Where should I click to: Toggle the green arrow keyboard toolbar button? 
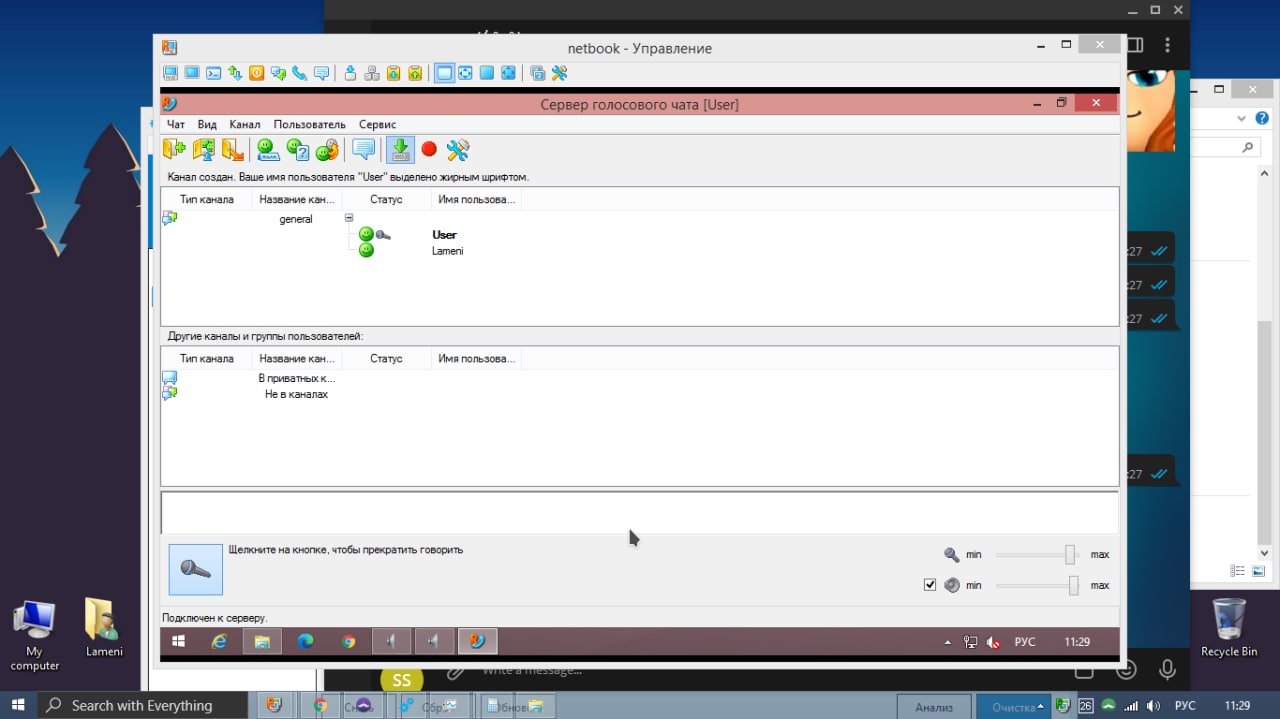coord(400,150)
